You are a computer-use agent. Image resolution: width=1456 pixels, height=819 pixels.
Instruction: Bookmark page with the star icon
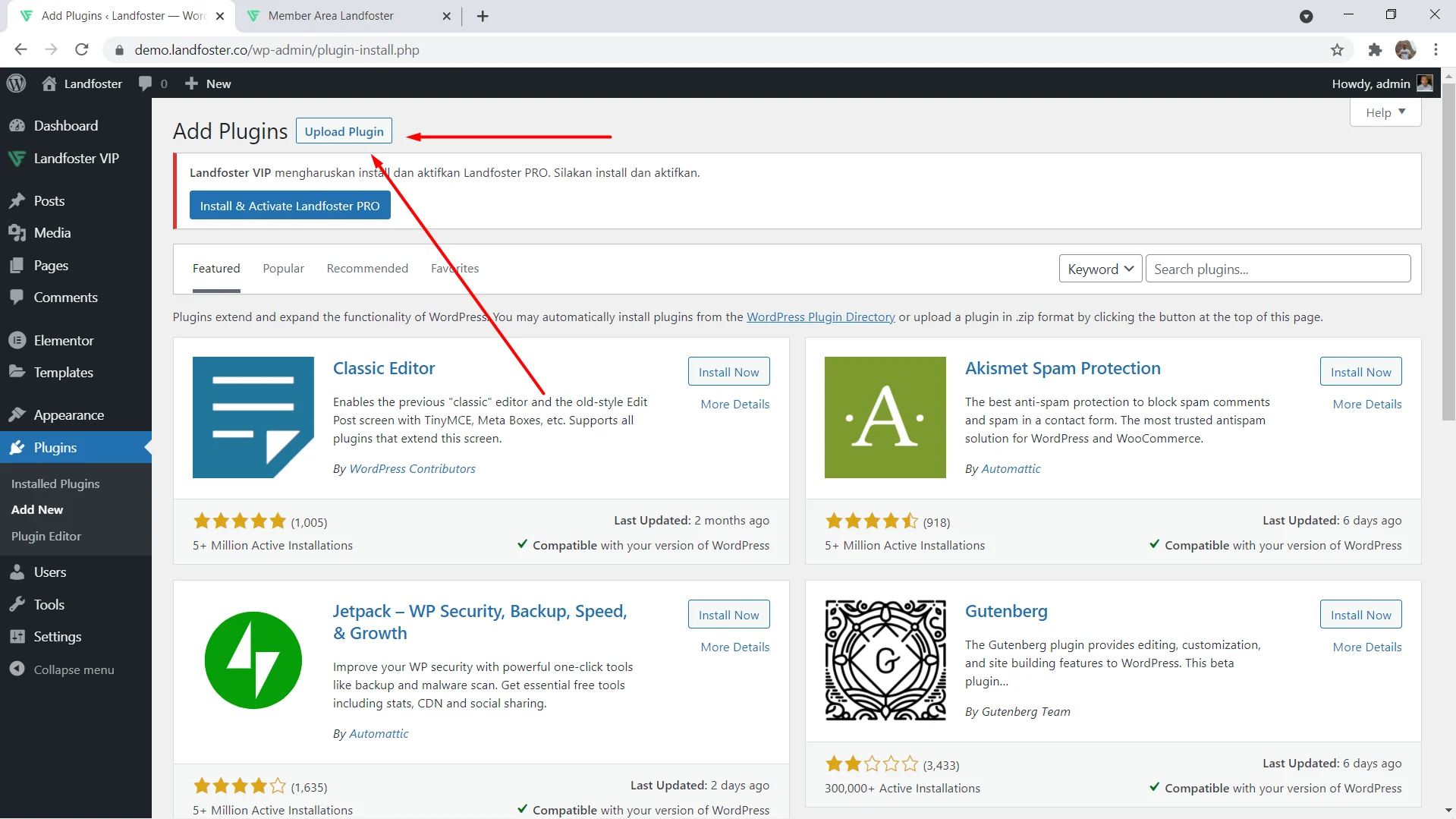click(x=1337, y=50)
